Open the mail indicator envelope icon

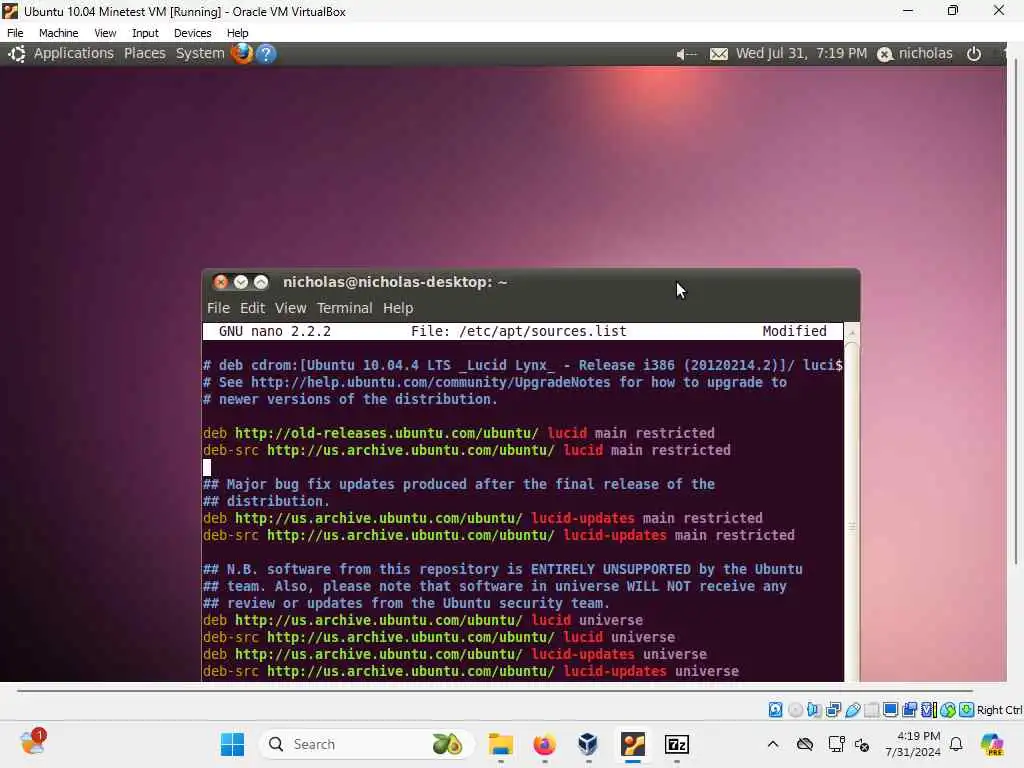tap(718, 54)
